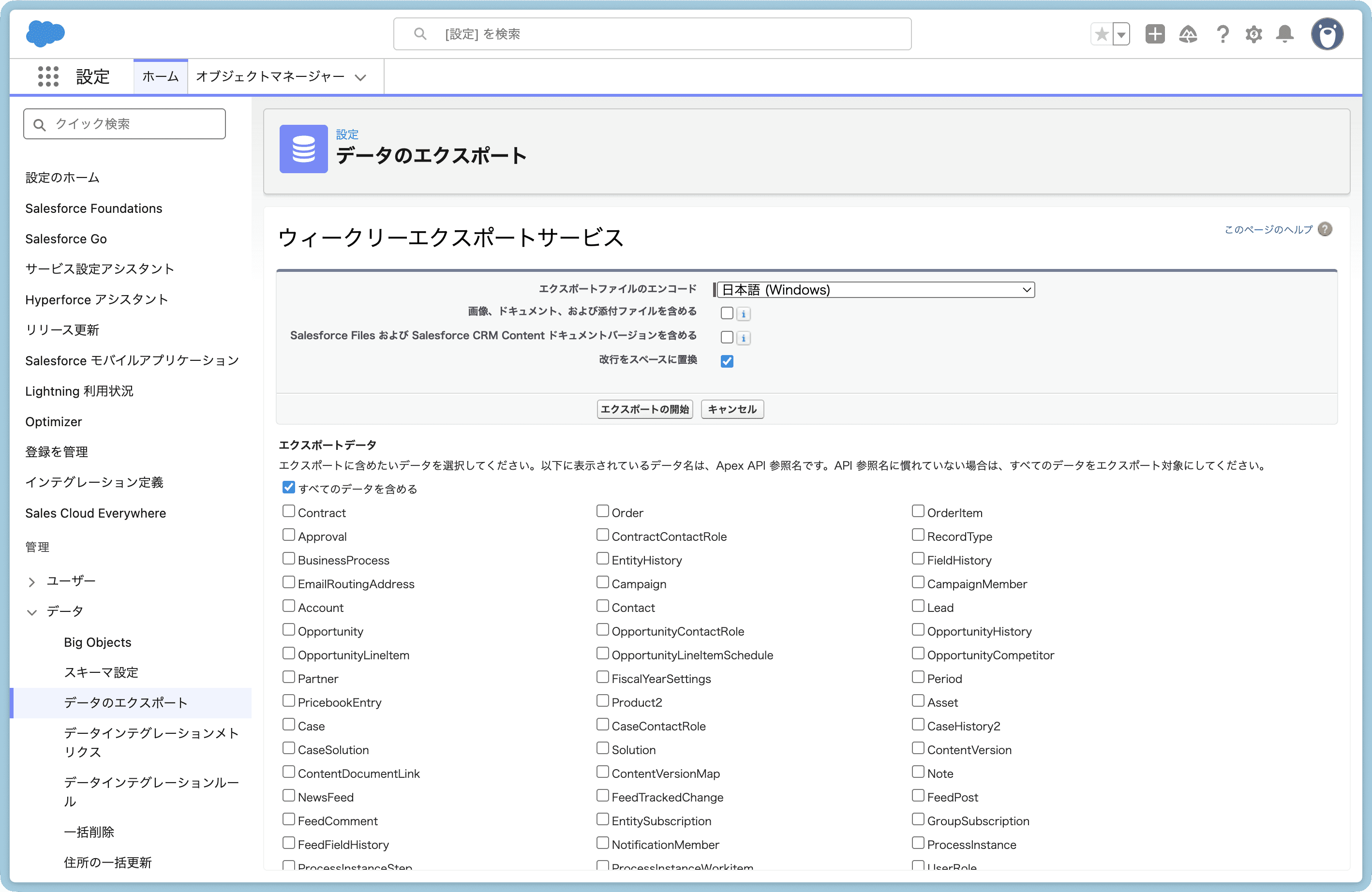Toggle the include all data checkbox
This screenshot has height=892, width=1372.
tap(289, 488)
